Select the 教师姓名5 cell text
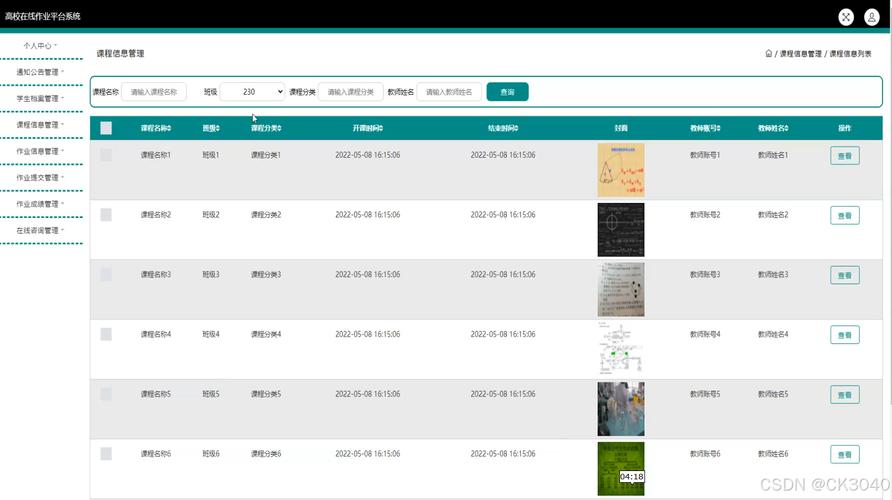Image resolution: width=892 pixels, height=500 pixels. coord(773,394)
